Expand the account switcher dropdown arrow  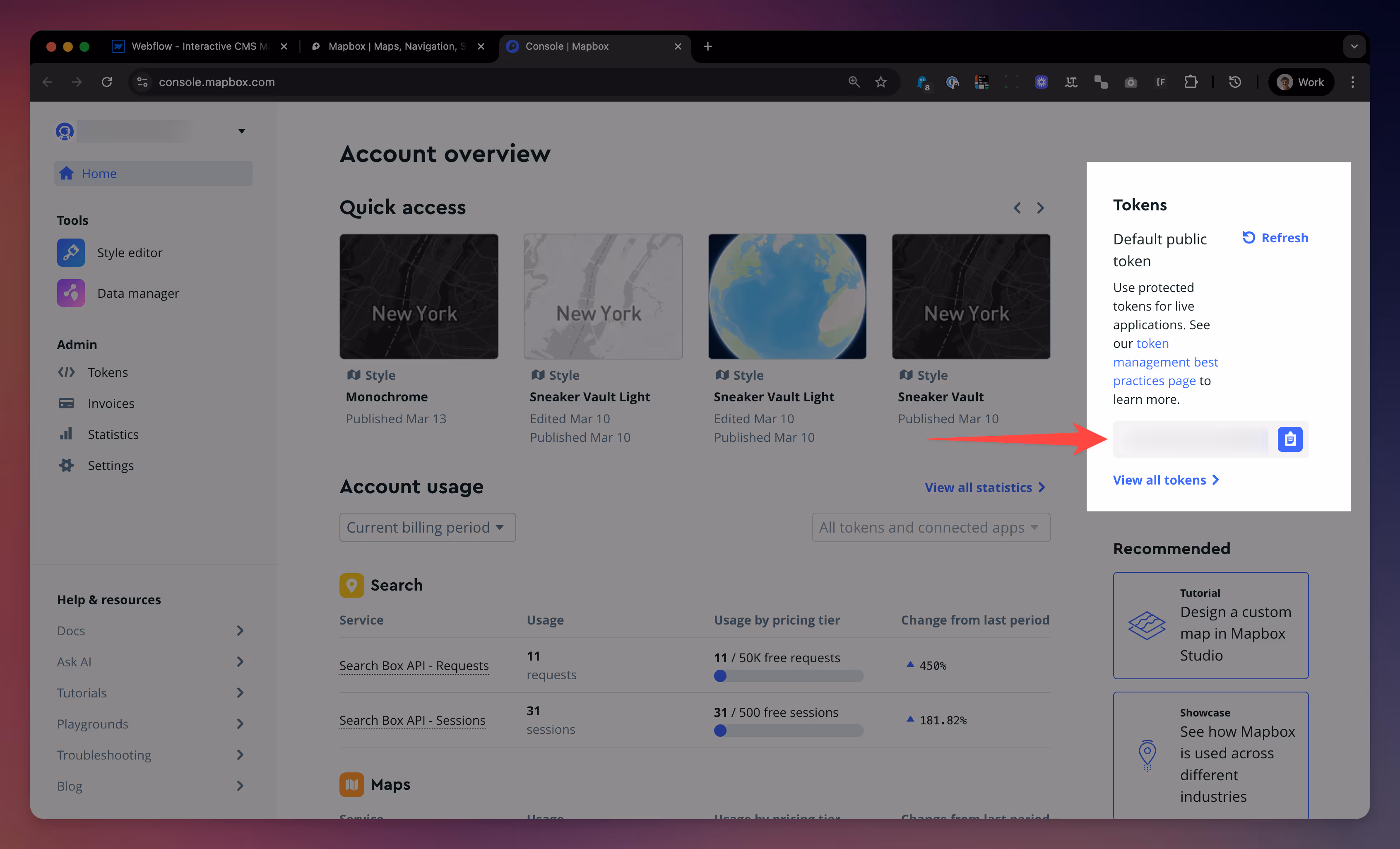click(x=241, y=131)
